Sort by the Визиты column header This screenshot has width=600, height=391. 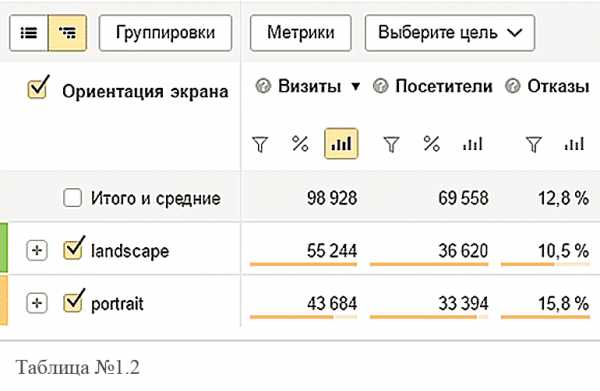309,86
